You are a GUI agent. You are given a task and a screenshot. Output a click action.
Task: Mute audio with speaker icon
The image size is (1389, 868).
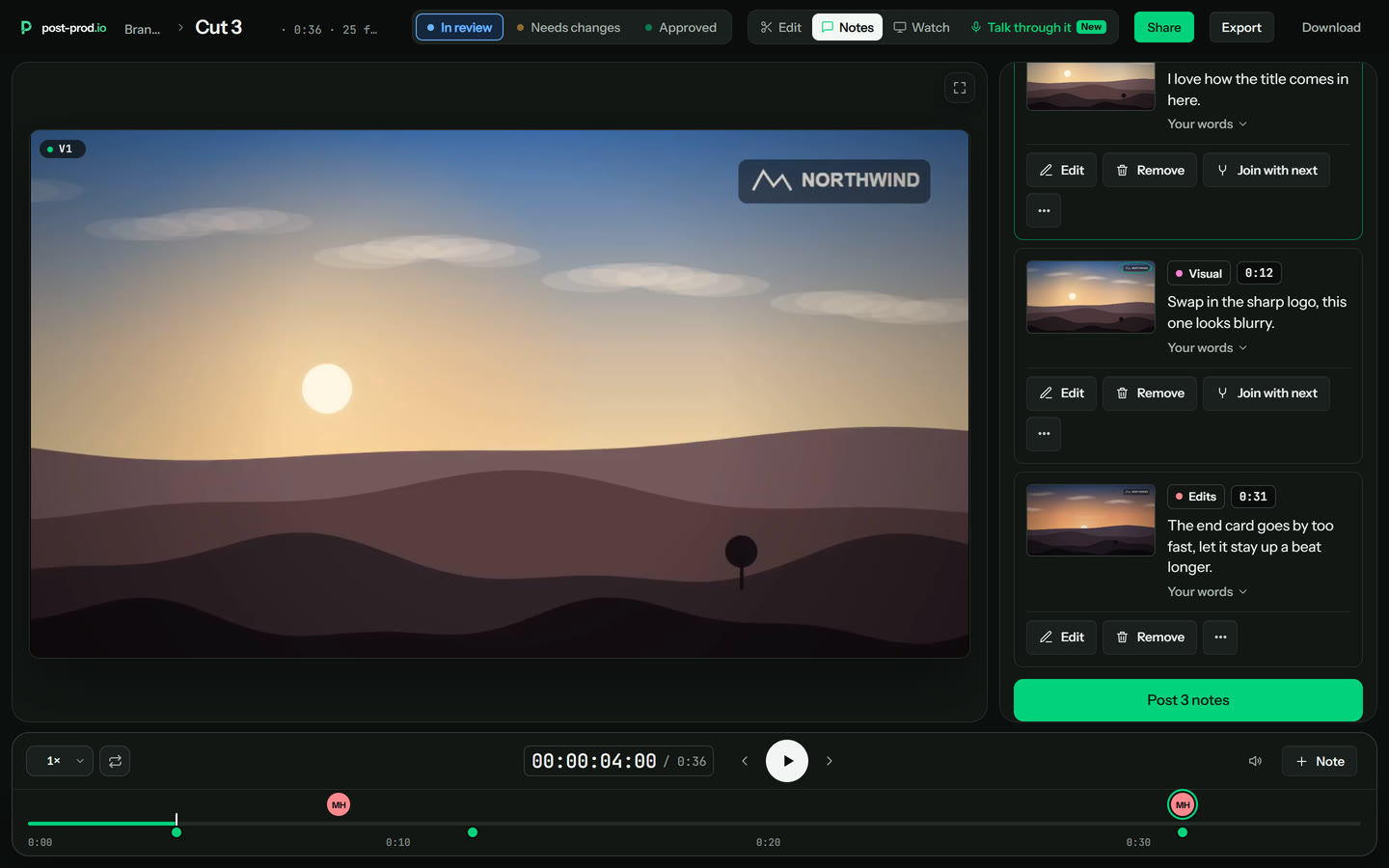pos(1255,761)
